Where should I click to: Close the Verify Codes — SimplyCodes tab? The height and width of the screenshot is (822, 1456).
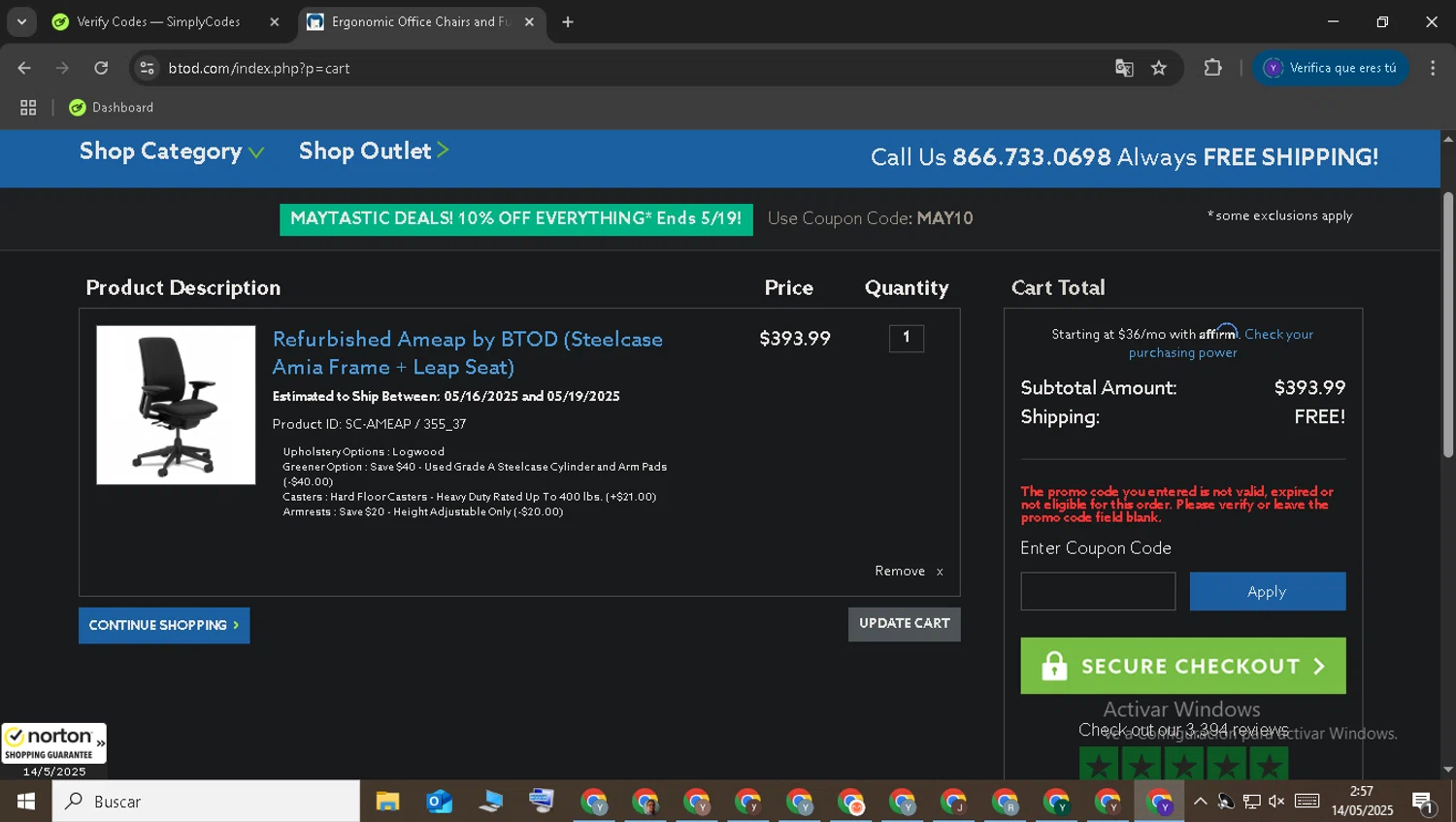click(x=275, y=21)
